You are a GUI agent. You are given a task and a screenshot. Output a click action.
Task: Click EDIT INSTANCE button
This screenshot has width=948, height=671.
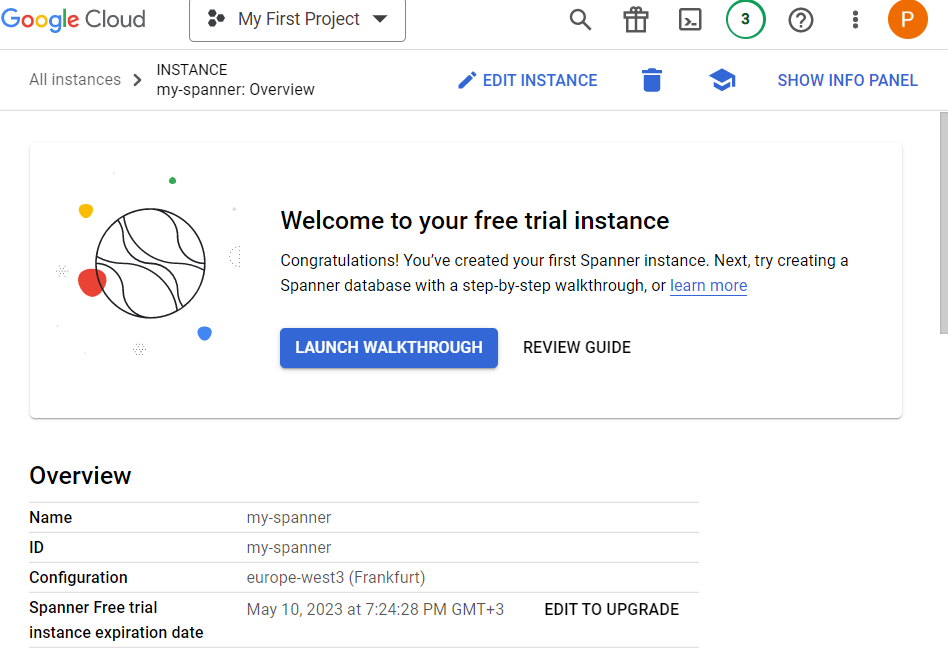tap(527, 80)
